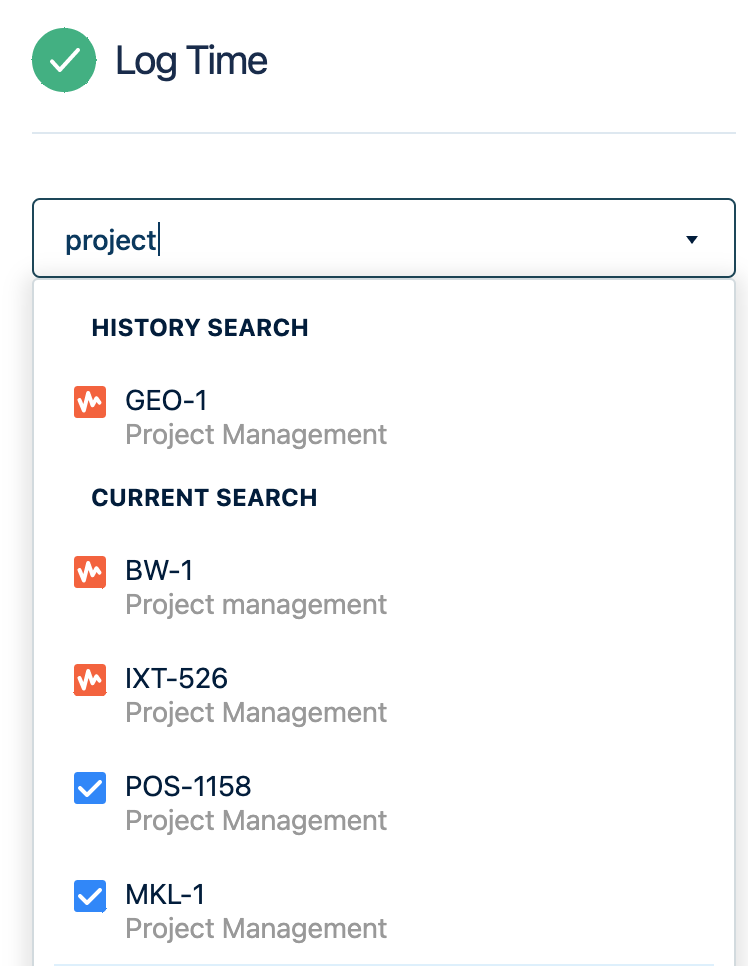
Task: Click the green checkmark icon beside Log Time
Action: (x=64, y=61)
